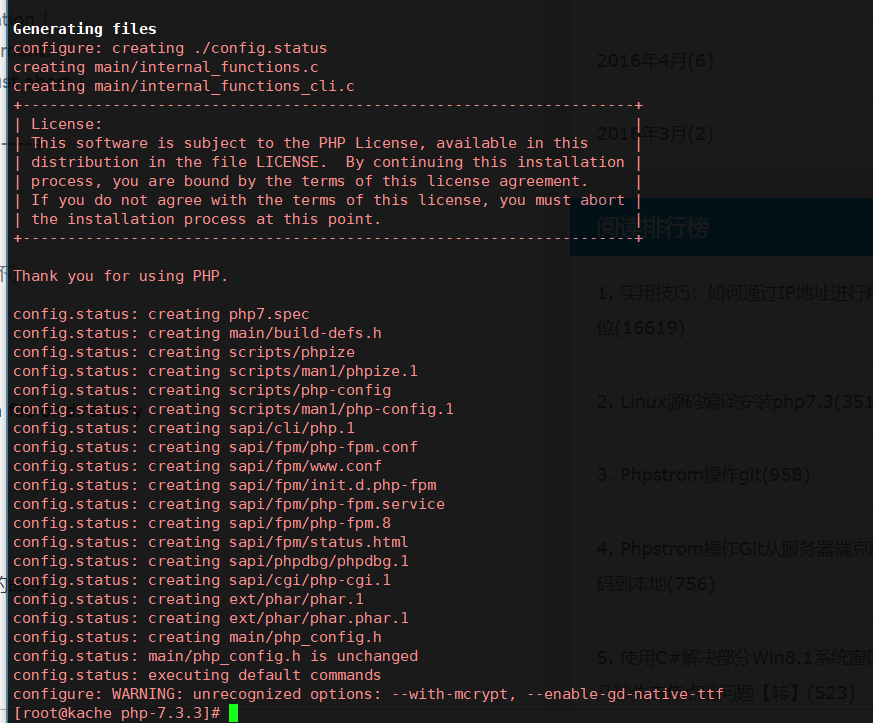Click the 'creating main/build-defs.h' line
The height and width of the screenshot is (723, 873).
pos(197,333)
